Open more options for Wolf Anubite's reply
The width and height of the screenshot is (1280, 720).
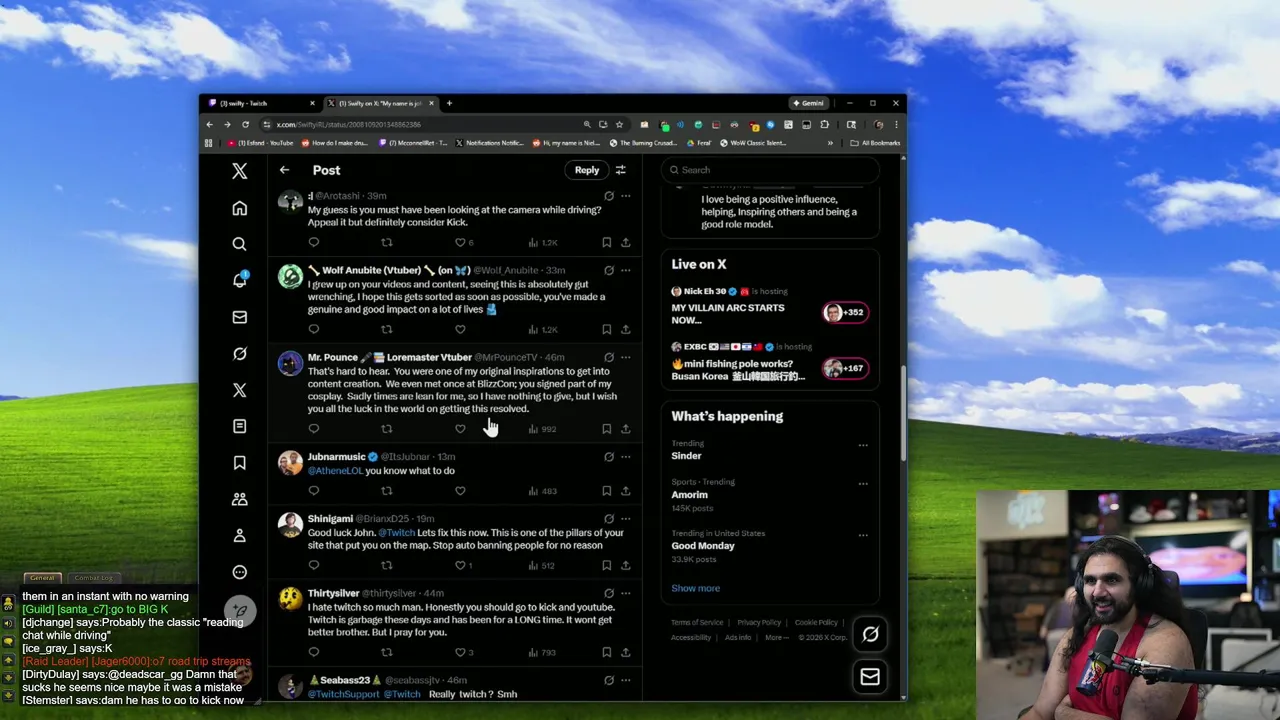point(626,270)
